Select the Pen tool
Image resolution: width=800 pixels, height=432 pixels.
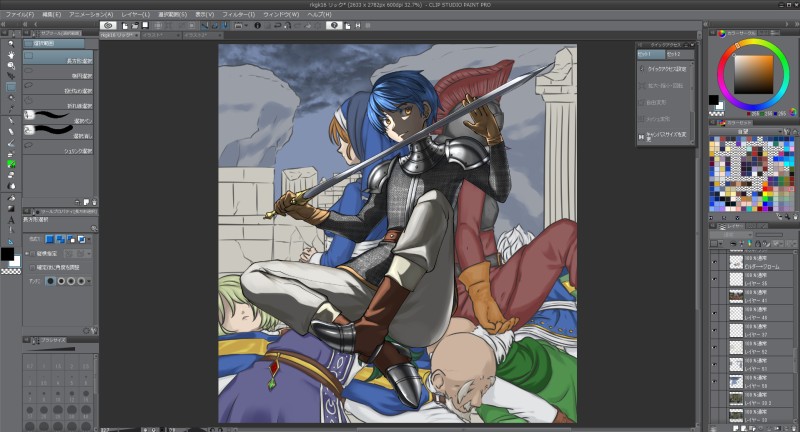(x=11, y=121)
